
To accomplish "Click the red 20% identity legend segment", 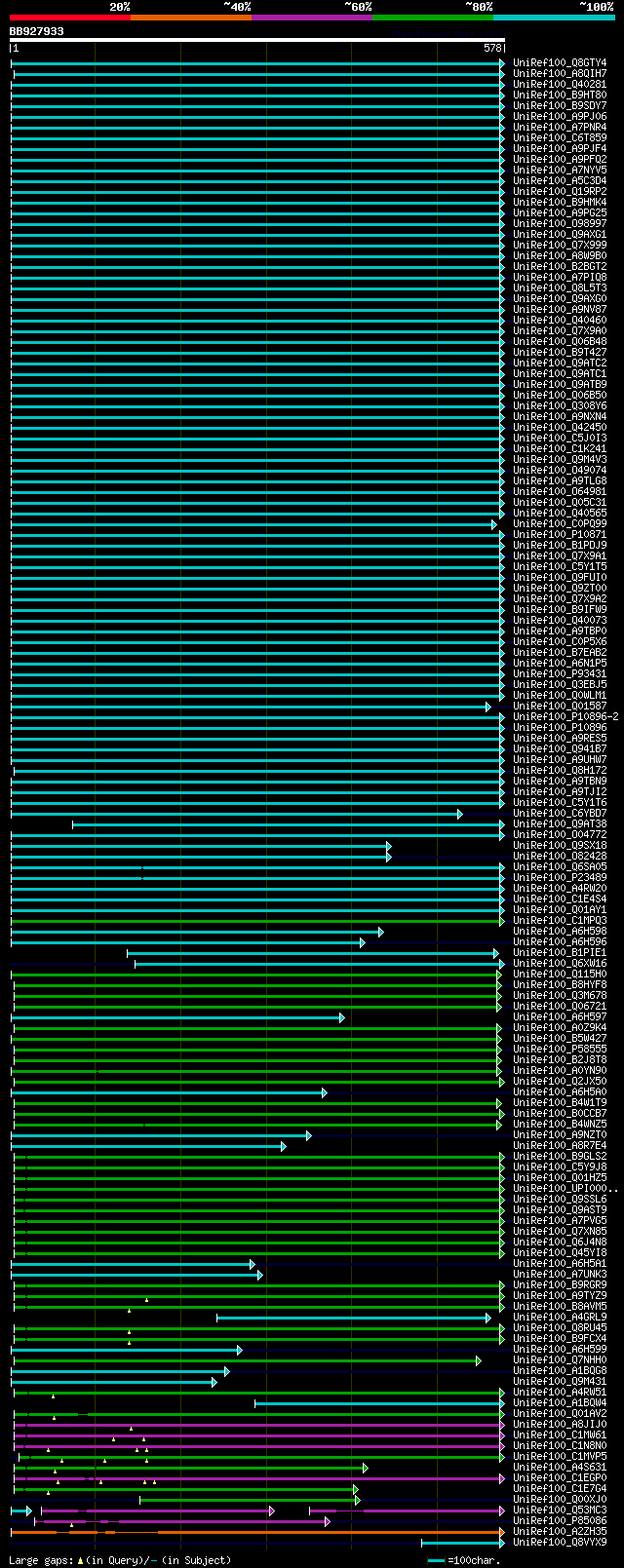I will 69,18.
